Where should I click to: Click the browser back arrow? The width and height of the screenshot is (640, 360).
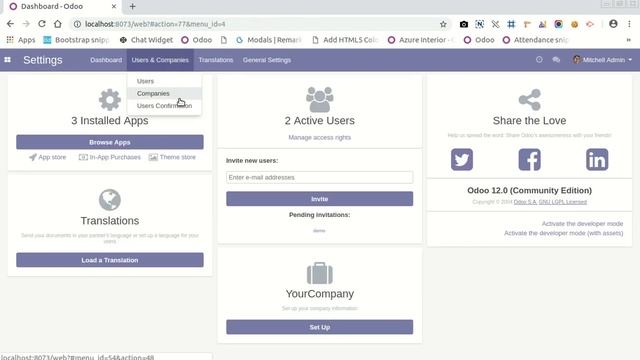pos(10,24)
